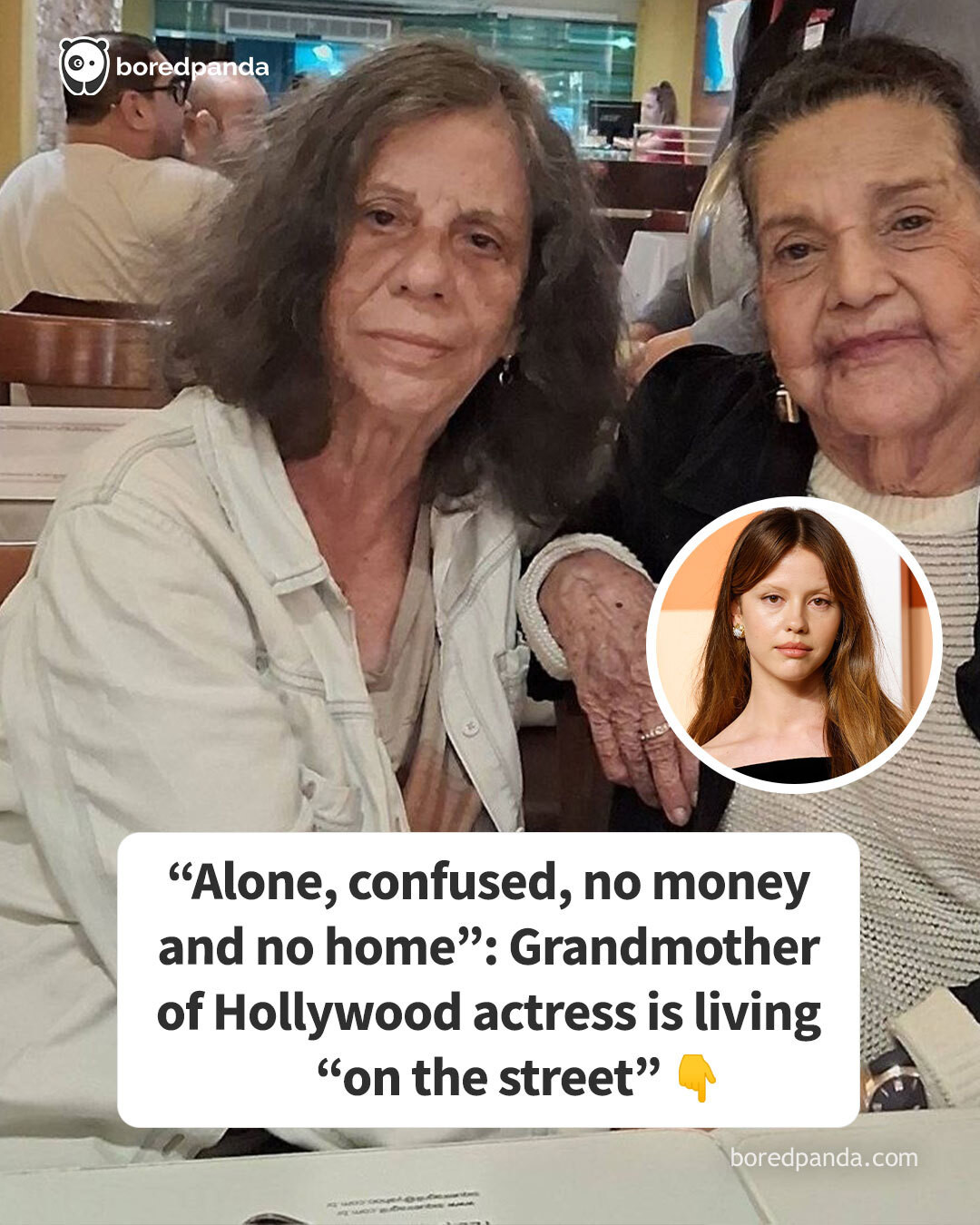Click the ring on the elderly woman's hand
This screenshot has width=980, height=1225.
(x=655, y=731)
